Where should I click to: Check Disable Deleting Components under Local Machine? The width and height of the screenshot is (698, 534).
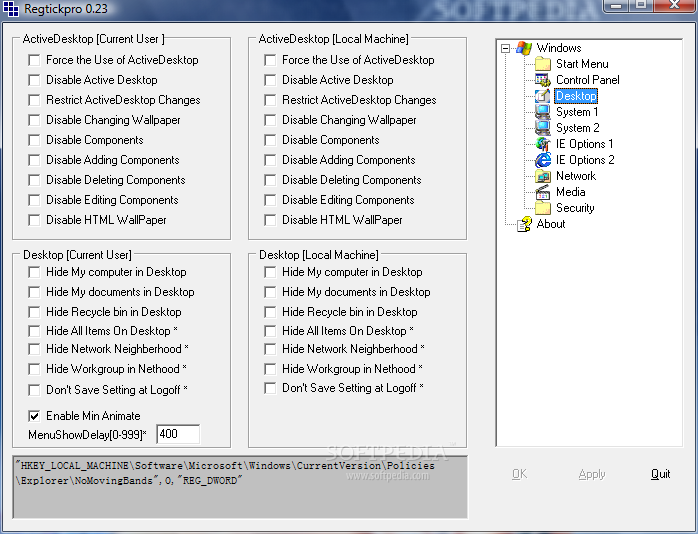point(270,180)
